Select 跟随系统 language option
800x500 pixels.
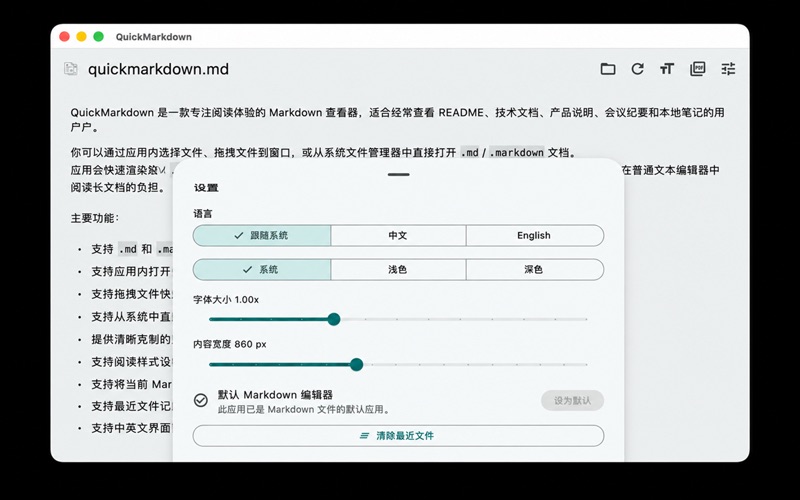[262, 236]
